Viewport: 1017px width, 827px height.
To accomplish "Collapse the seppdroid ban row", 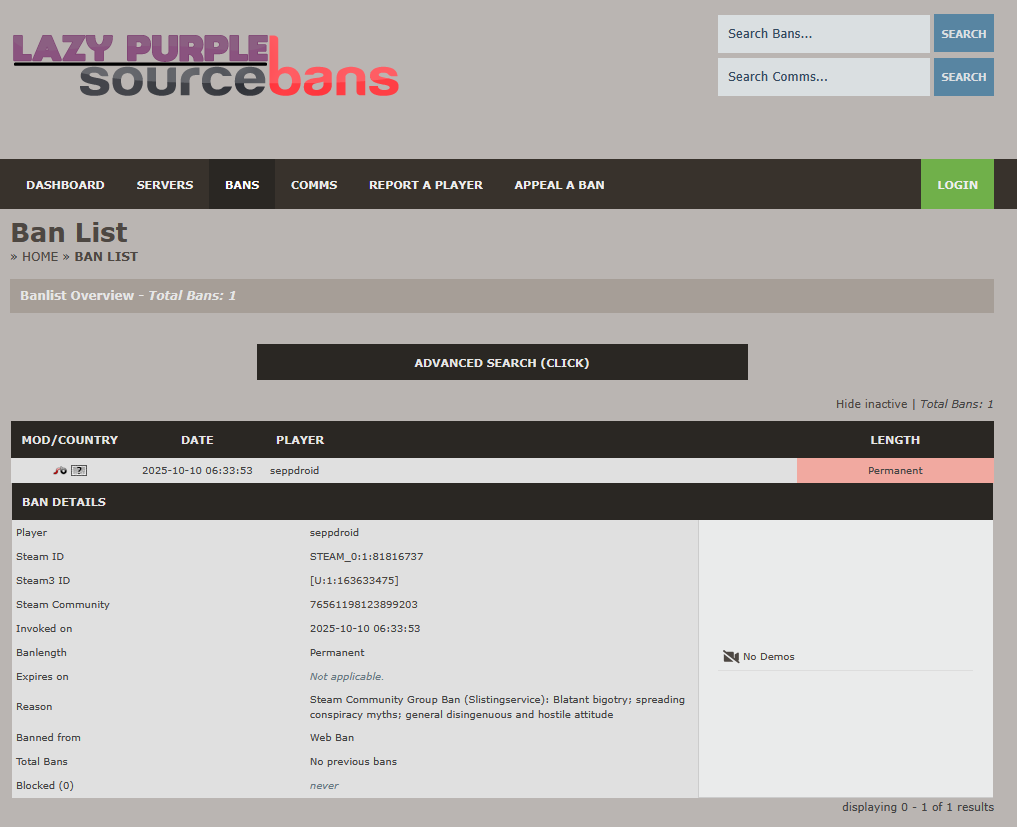I will pyautogui.click(x=294, y=471).
